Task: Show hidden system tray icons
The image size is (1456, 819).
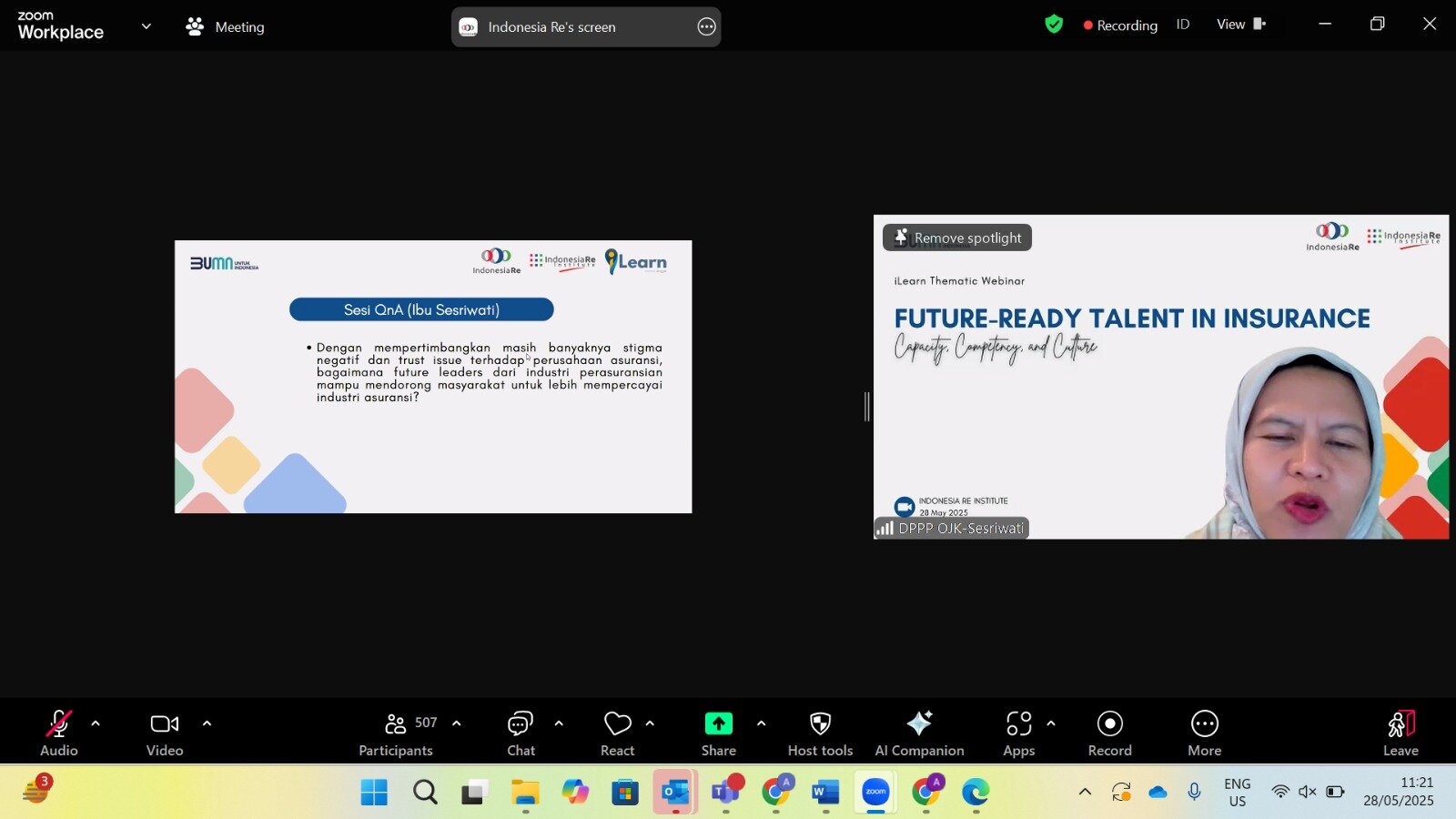Action: click(x=1085, y=792)
